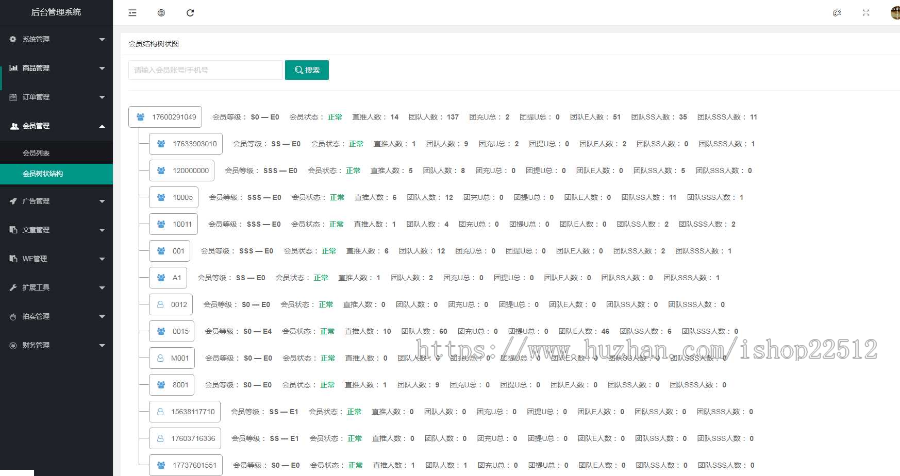Click the chart icon beside 商品管理
This screenshot has width=900, height=476.
[x=13, y=68]
